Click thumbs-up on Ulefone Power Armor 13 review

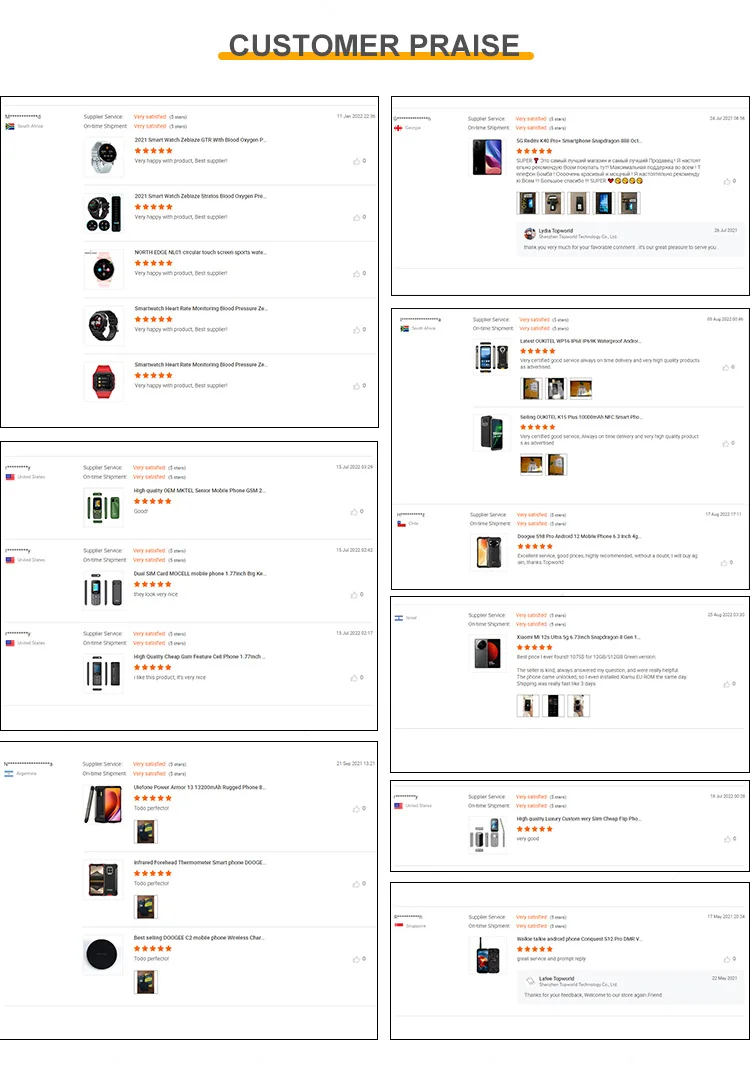(356, 808)
